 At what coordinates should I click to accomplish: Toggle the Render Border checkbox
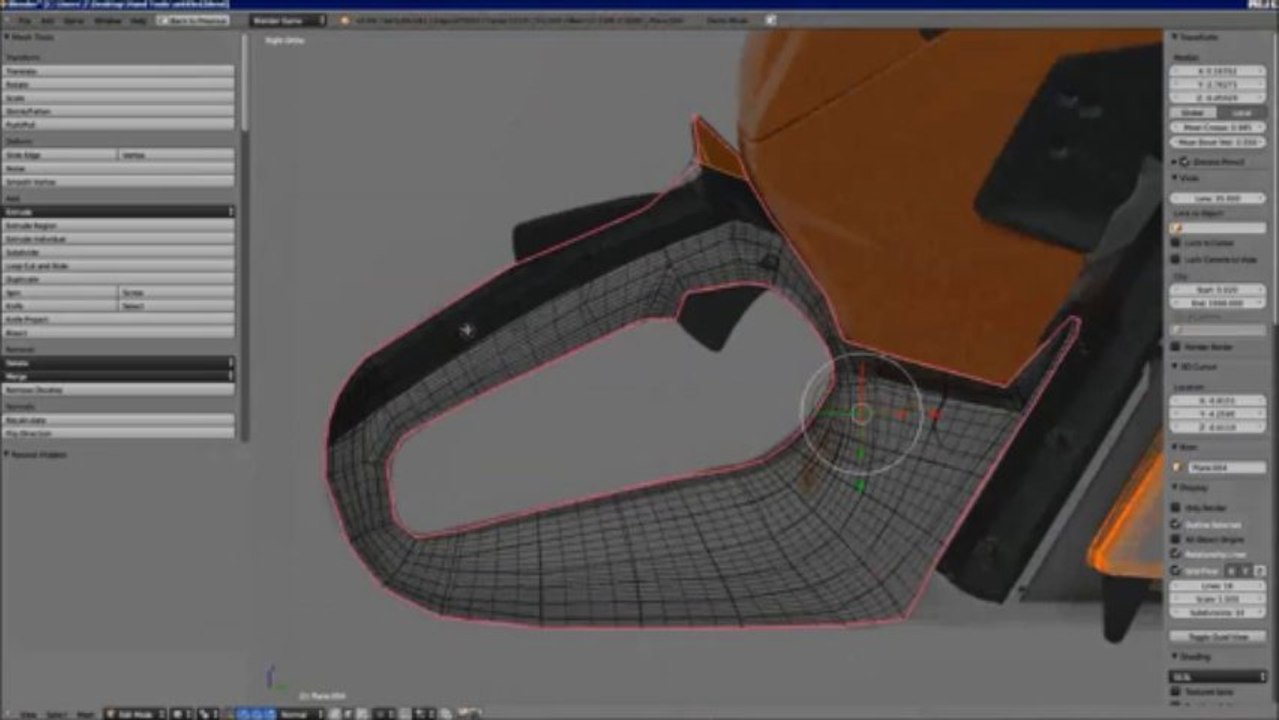[1177, 346]
